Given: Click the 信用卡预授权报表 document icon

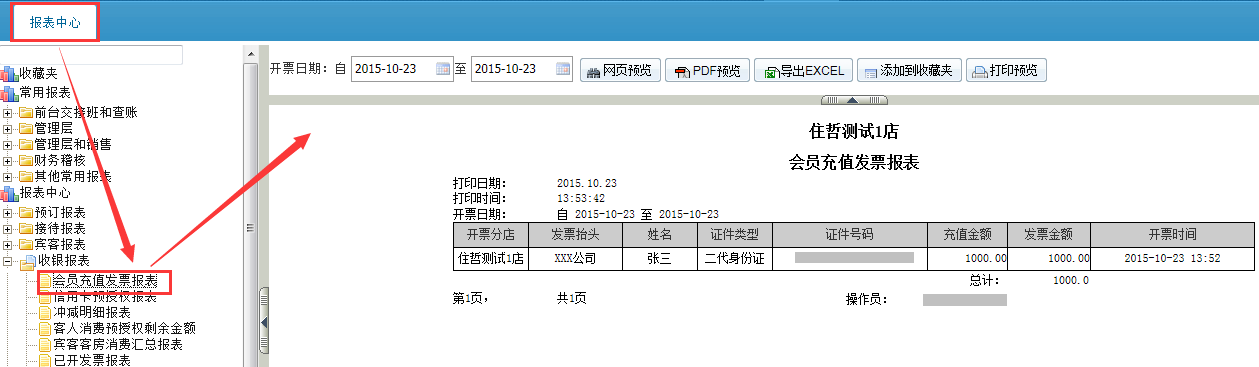Looking at the screenshot, I should click(45, 297).
